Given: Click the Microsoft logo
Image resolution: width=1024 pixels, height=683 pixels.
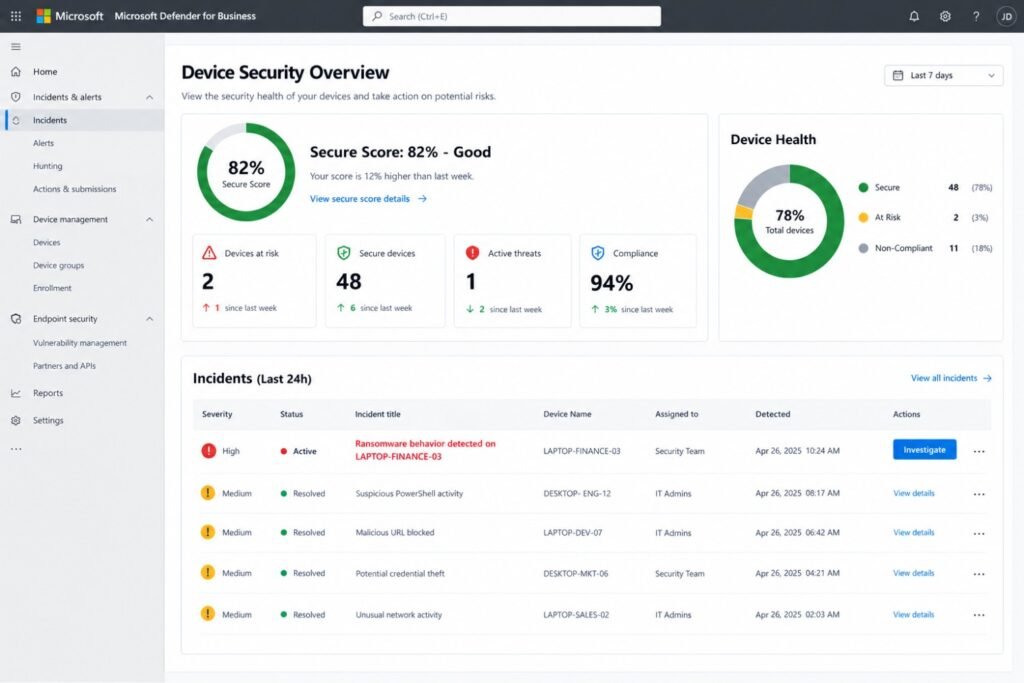Looking at the screenshot, I should coord(43,16).
